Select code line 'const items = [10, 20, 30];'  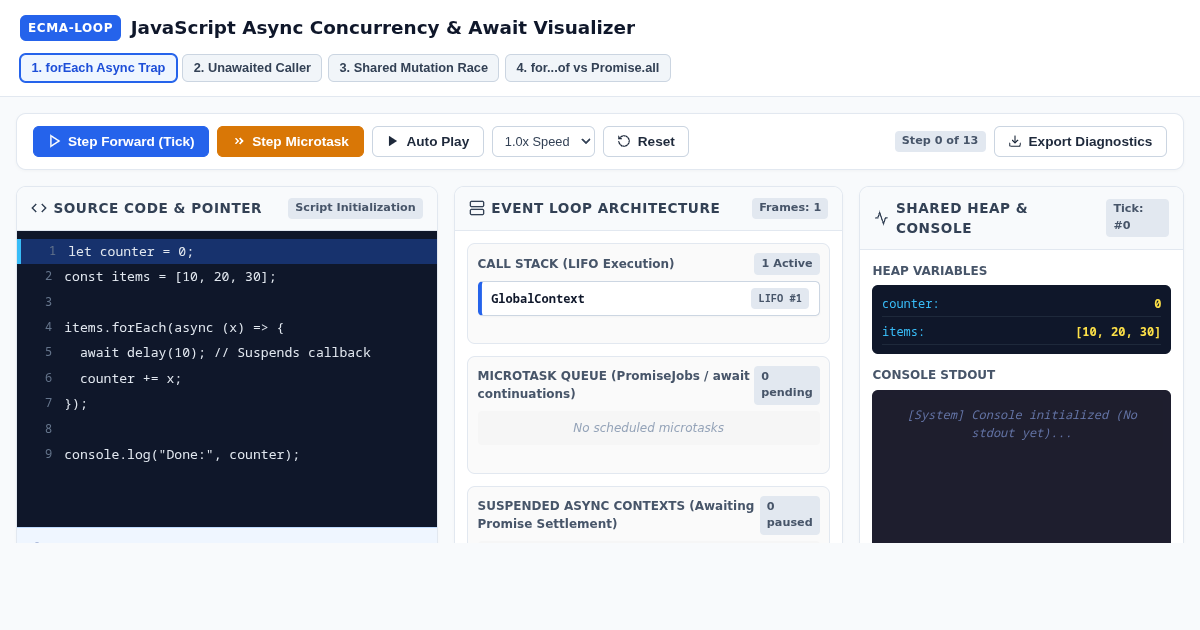point(227,276)
